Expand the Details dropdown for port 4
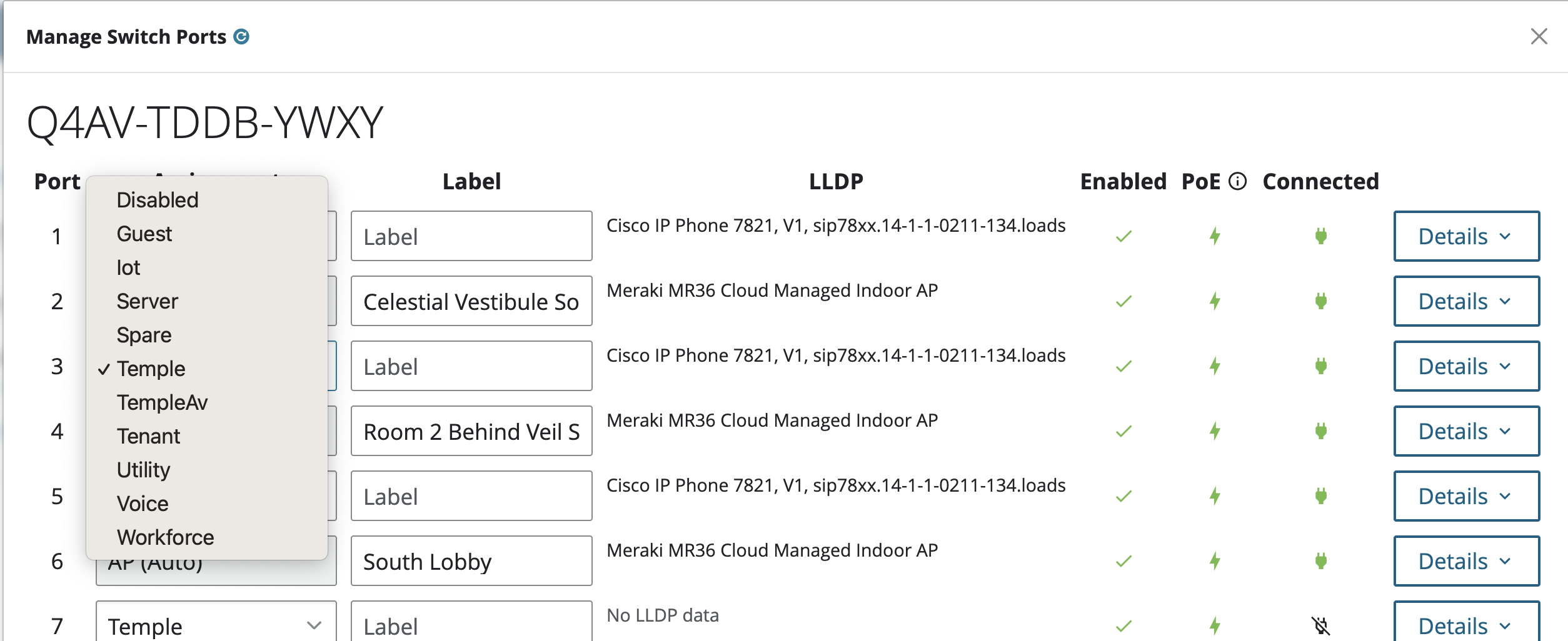The image size is (1568, 641). click(x=1466, y=431)
